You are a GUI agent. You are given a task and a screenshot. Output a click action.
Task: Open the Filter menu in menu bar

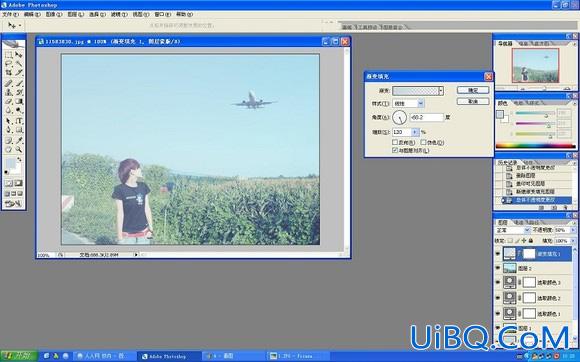119,14
